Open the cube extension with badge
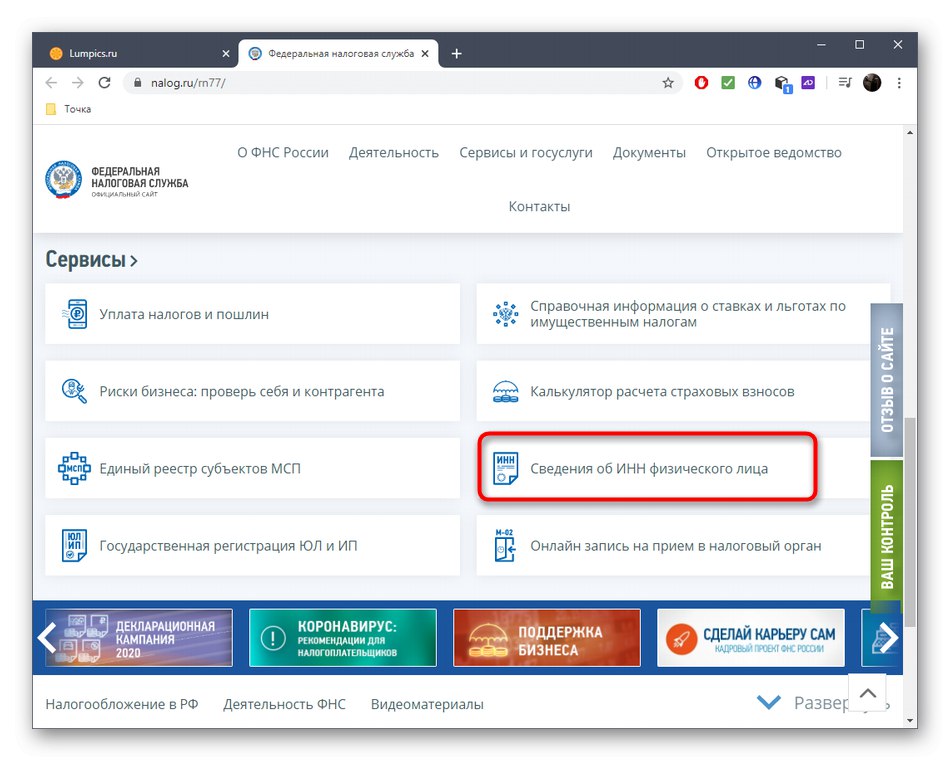The height and width of the screenshot is (761, 950). (782, 84)
